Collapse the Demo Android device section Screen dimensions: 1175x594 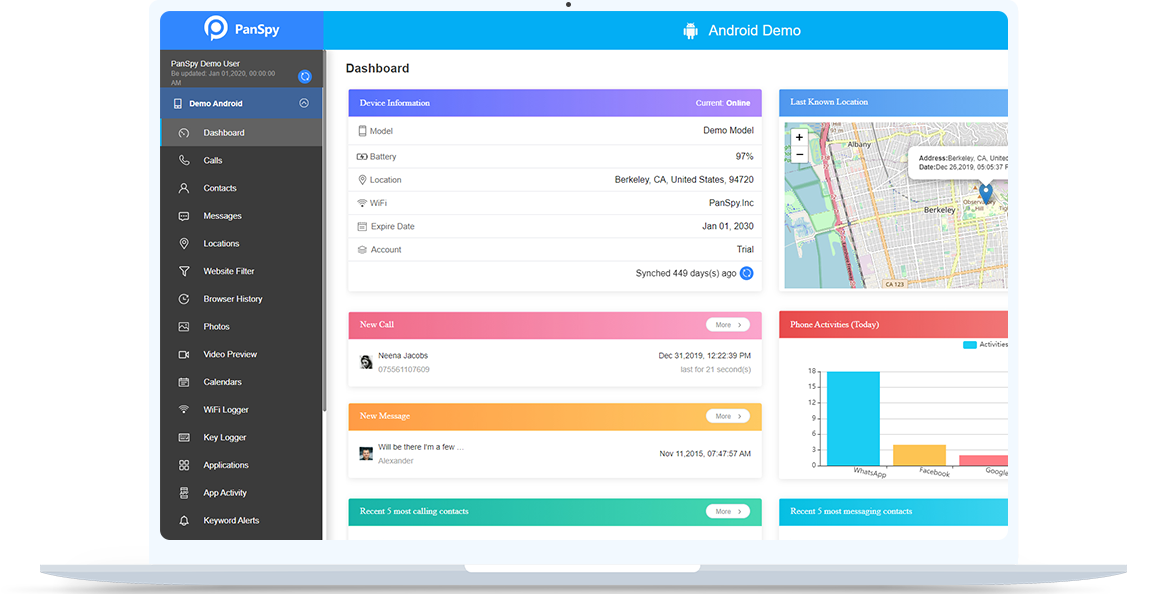303,103
